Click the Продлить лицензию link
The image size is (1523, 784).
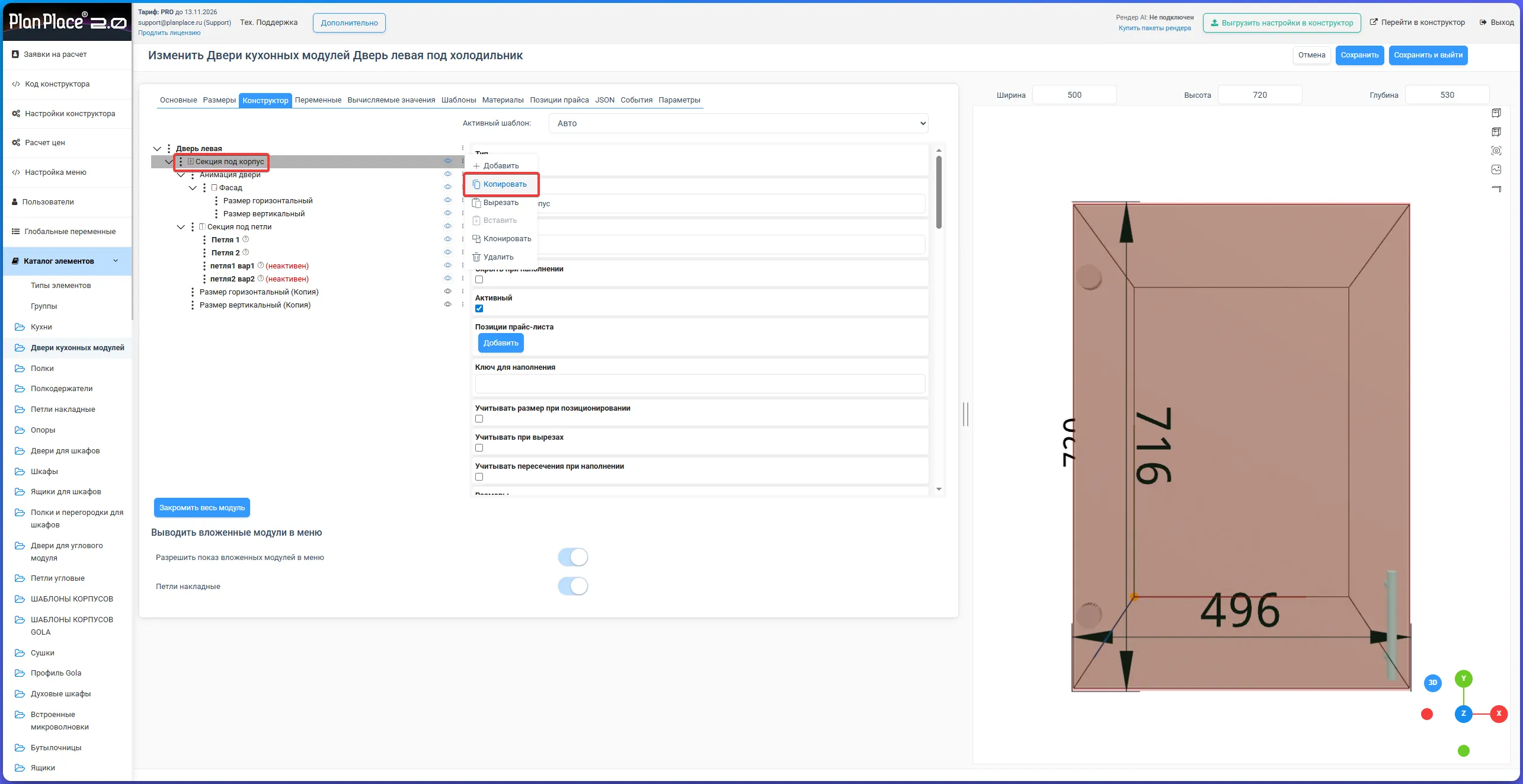click(x=169, y=33)
